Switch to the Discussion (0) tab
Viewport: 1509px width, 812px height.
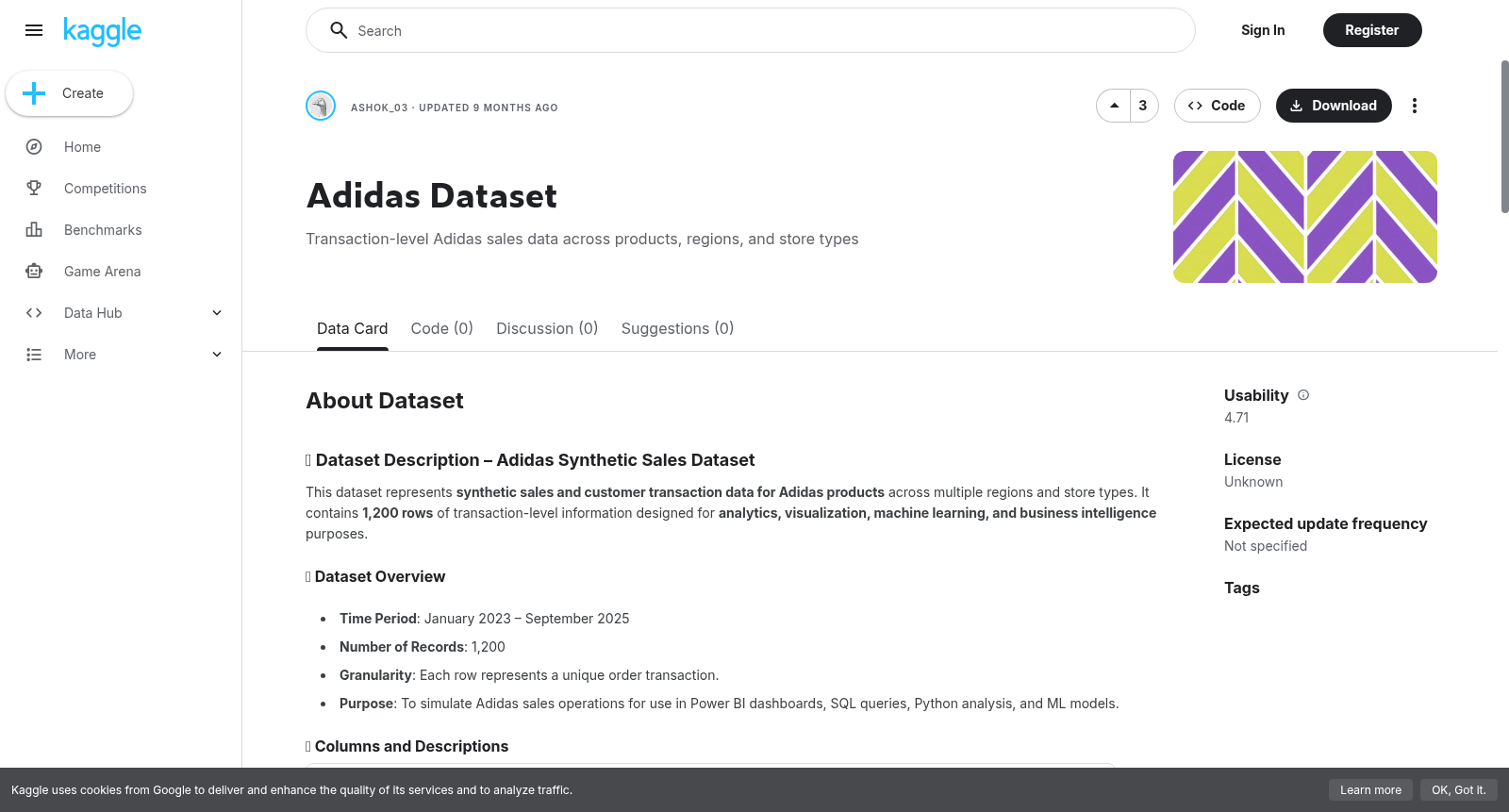point(547,328)
